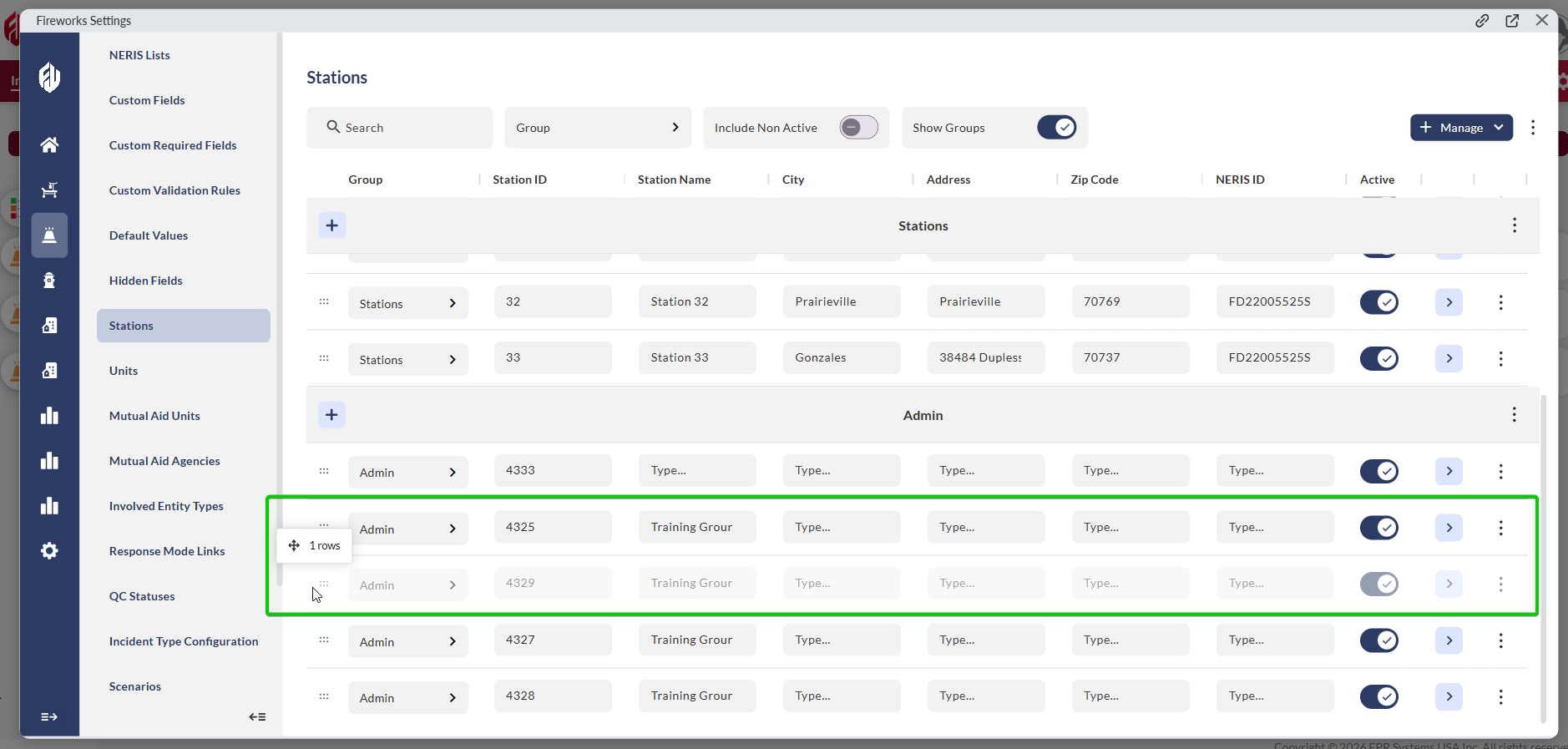Open details arrow for station 4333 row

(x=1449, y=471)
